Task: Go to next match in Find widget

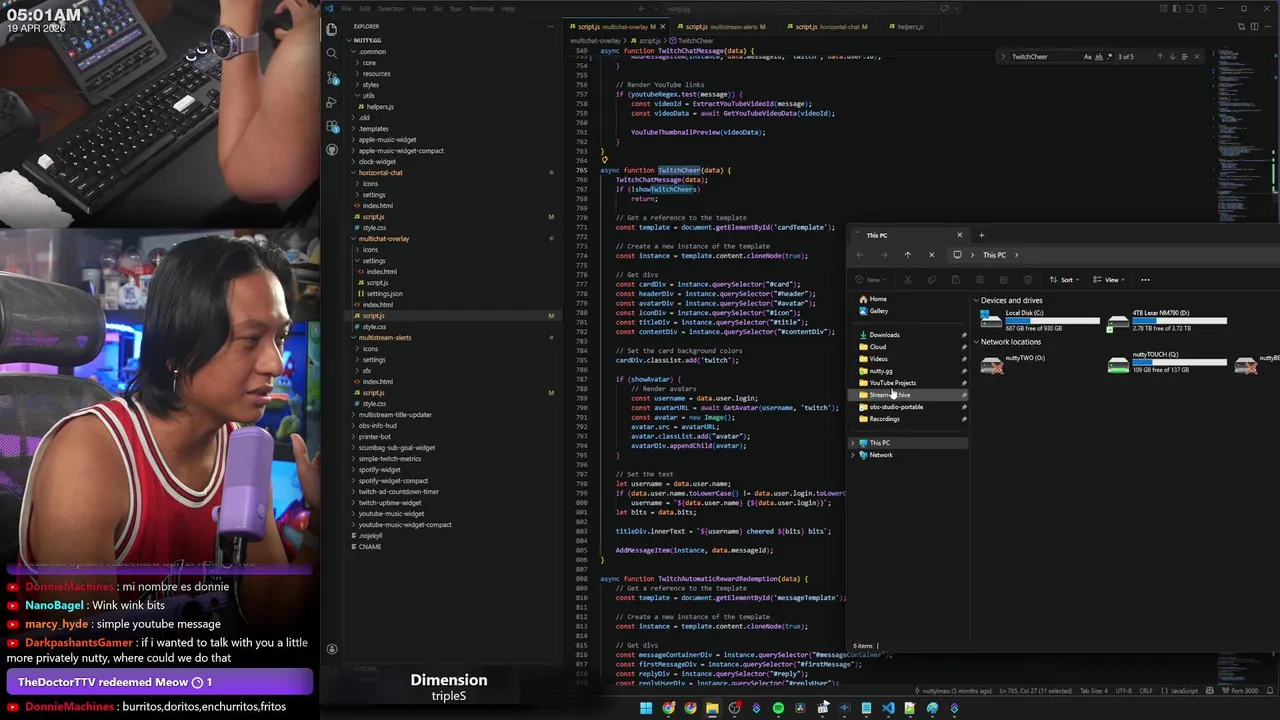Action: tap(1175, 57)
